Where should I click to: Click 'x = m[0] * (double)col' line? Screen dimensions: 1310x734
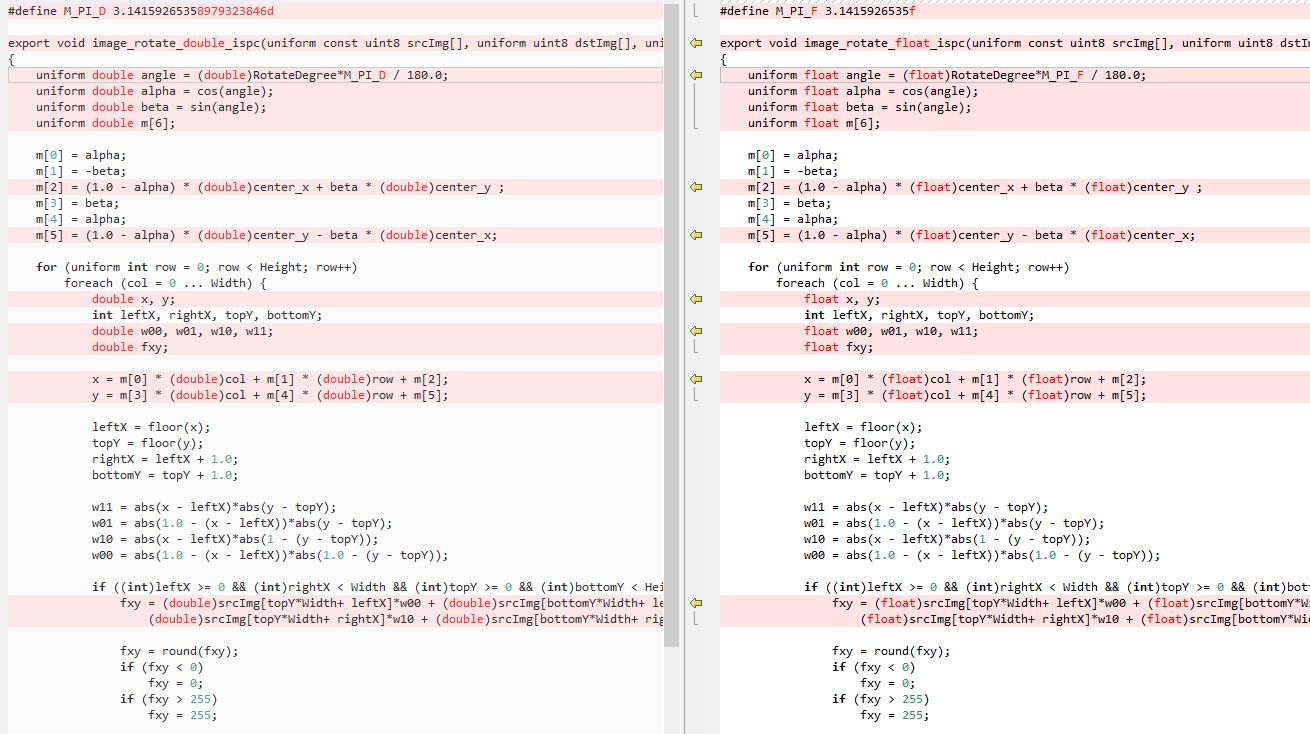click(x=270, y=379)
